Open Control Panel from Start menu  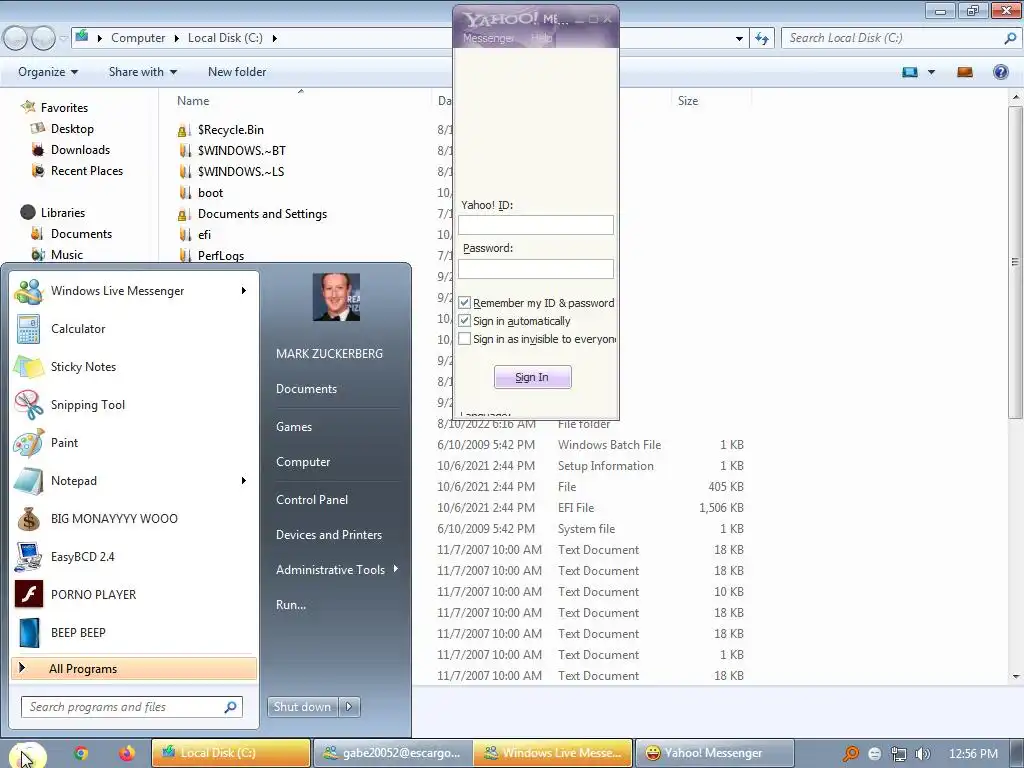pyautogui.click(x=312, y=500)
